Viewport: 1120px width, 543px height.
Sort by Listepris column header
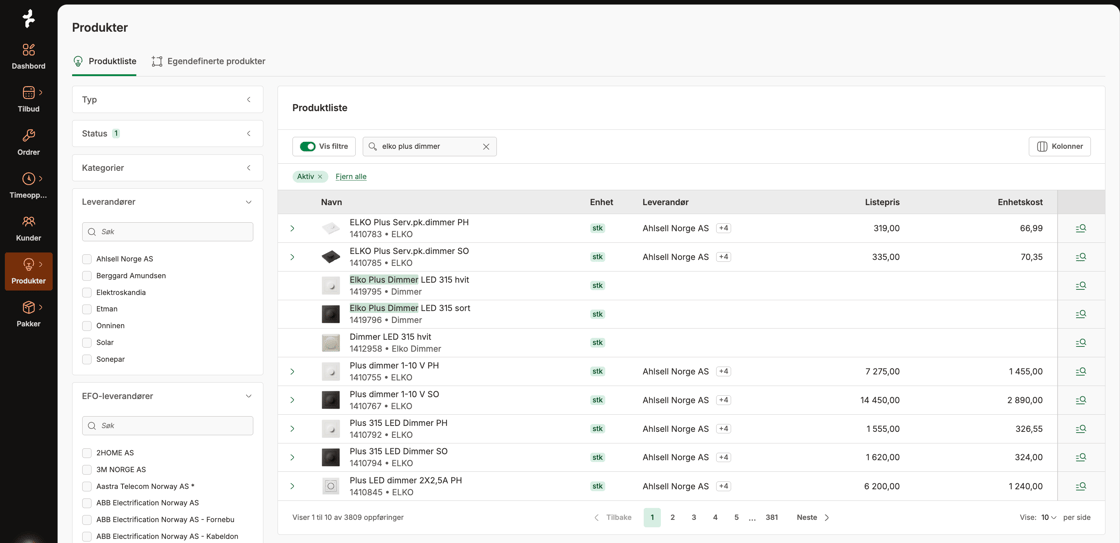point(882,202)
